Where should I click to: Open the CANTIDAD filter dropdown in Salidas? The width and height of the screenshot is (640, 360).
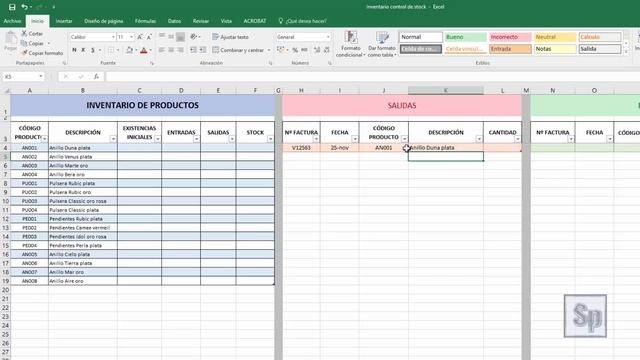518,139
